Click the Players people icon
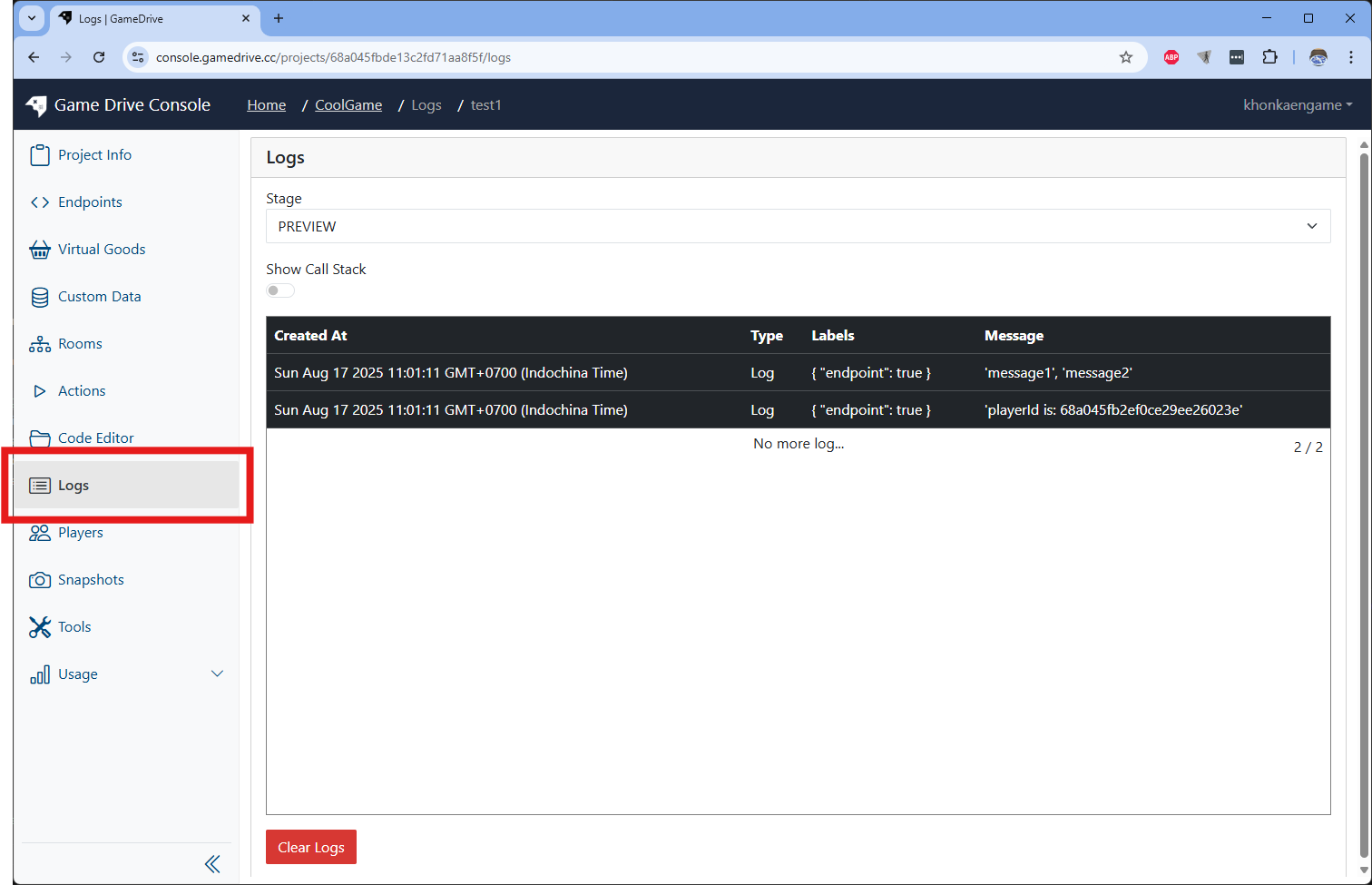Screen dimensions: 1372x885 [40, 533]
